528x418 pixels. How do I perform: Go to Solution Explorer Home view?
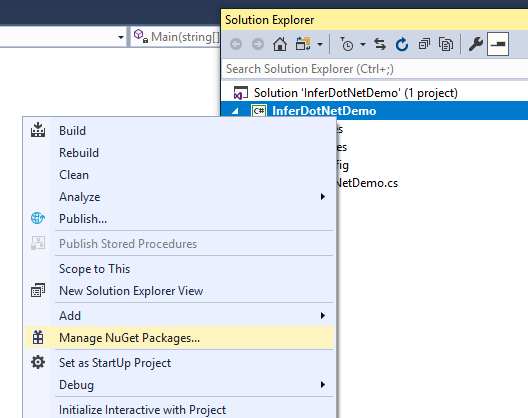tap(280, 44)
